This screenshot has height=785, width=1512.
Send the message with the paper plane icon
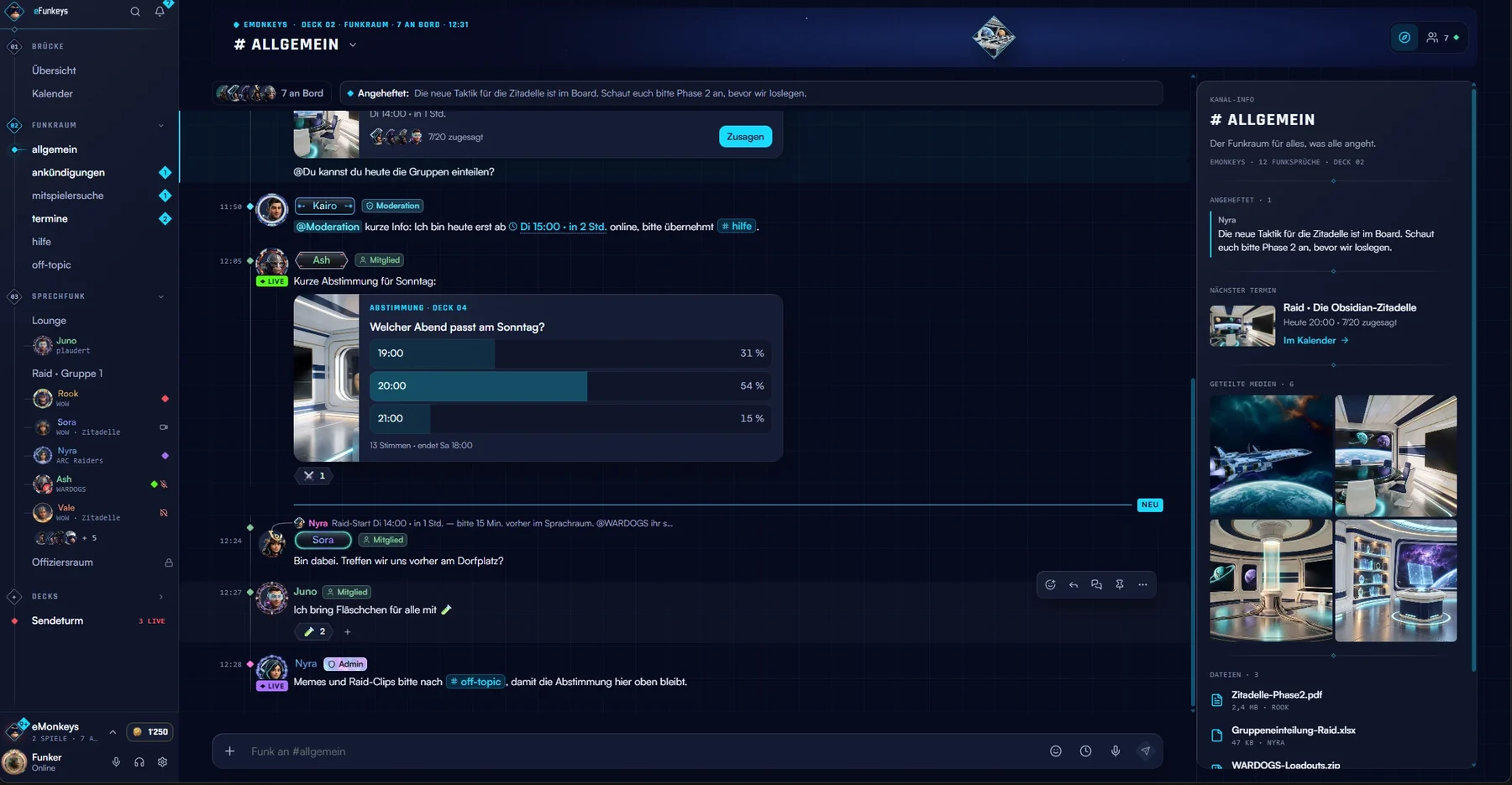tap(1145, 751)
